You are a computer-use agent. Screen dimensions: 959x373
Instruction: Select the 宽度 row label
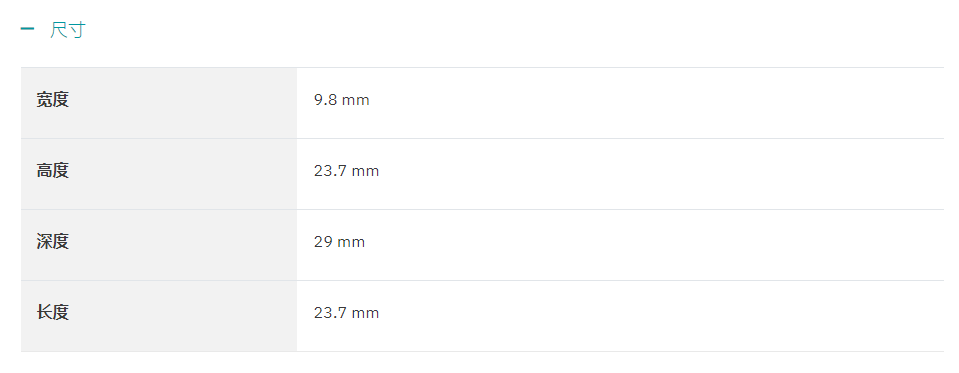tap(53, 100)
